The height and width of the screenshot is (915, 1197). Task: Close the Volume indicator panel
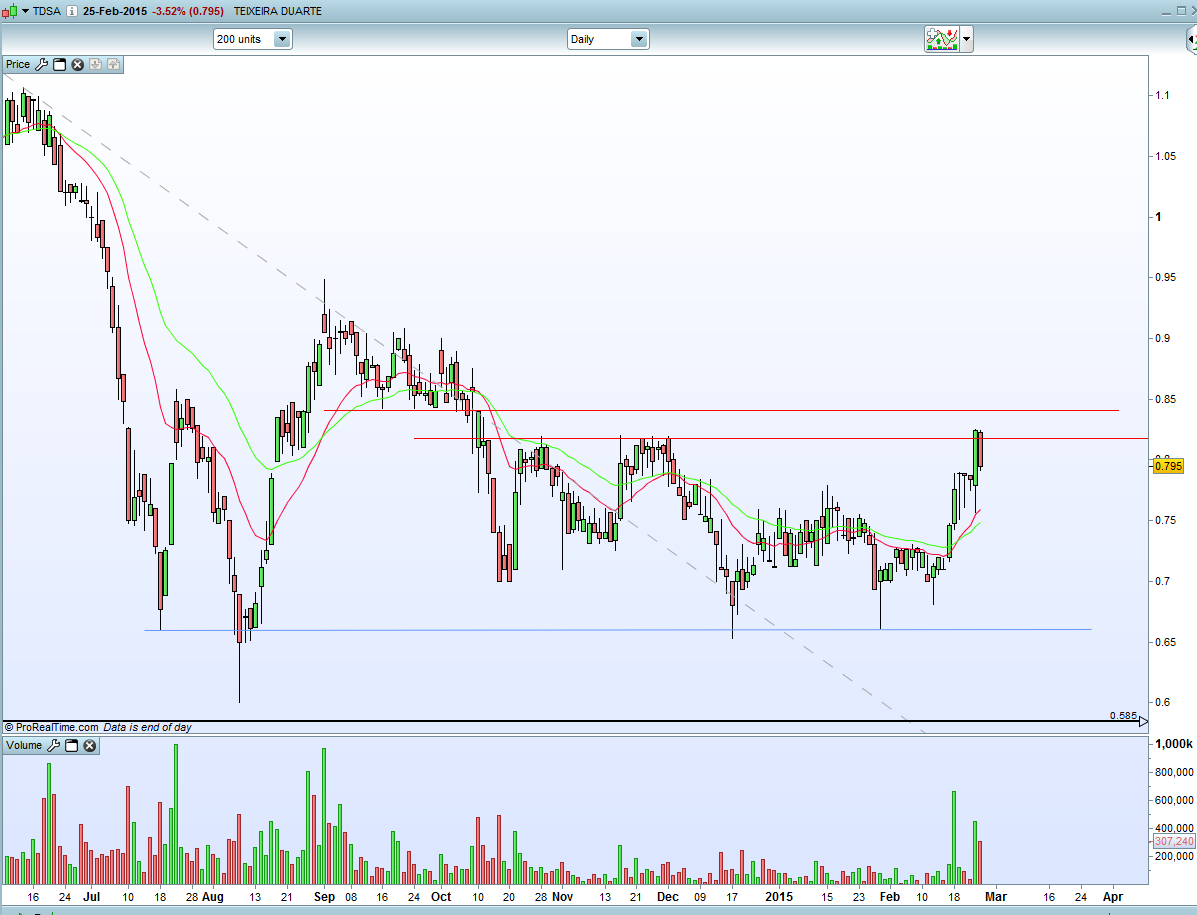[x=89, y=746]
